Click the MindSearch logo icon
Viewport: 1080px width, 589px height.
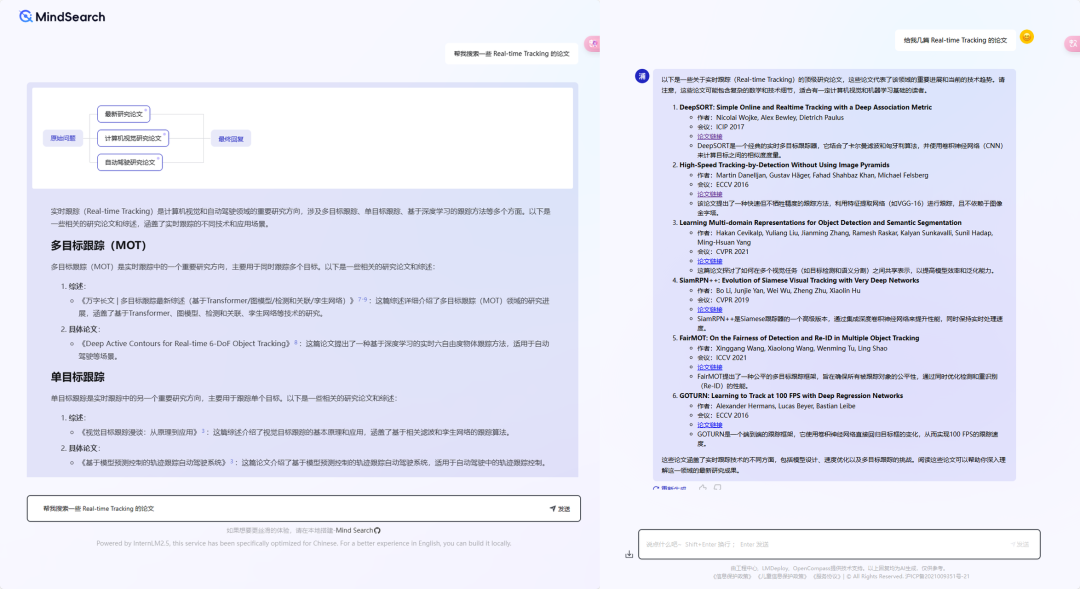(x=26, y=17)
